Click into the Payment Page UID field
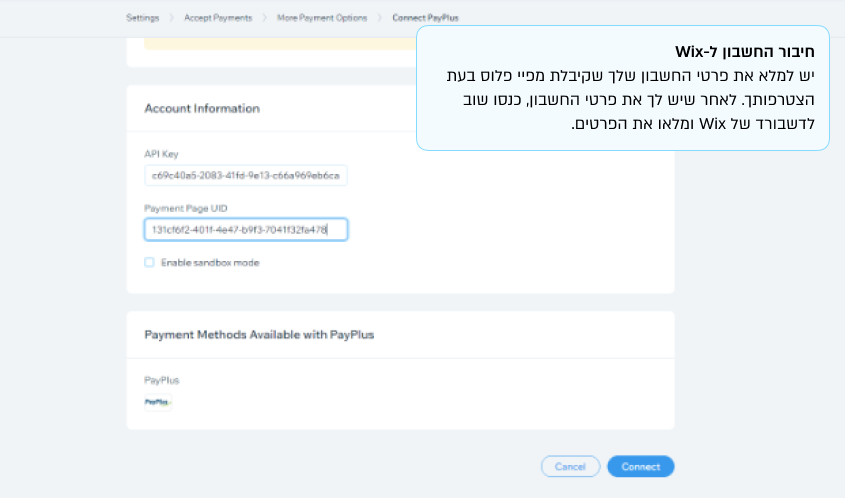 click(245, 230)
